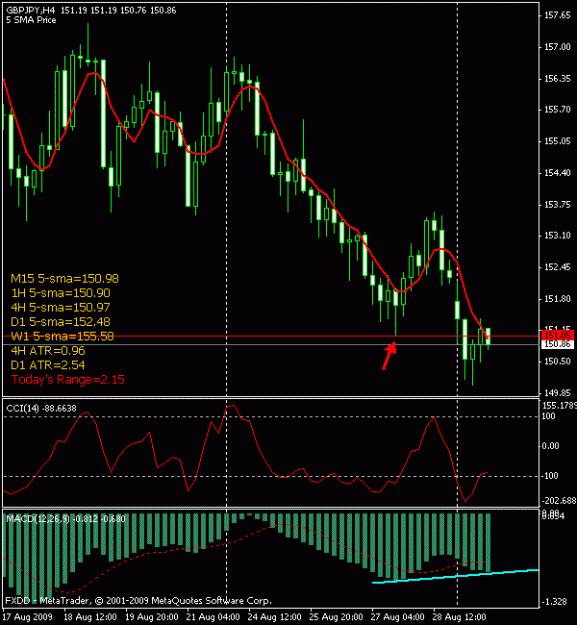Click the '27 Aug 04:00' time axis label
Image resolution: width=577 pixels, height=625 pixels.
pos(398,617)
